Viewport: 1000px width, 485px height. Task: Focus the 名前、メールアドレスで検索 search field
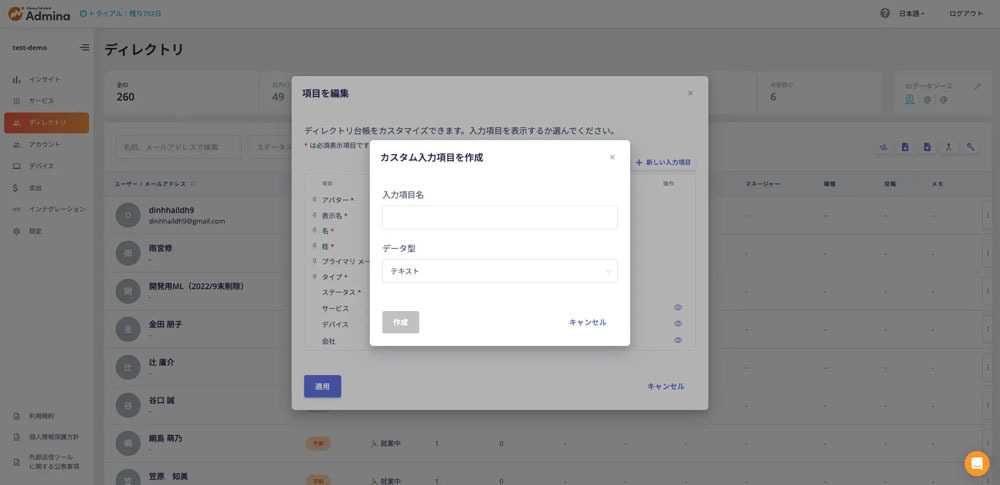179,147
